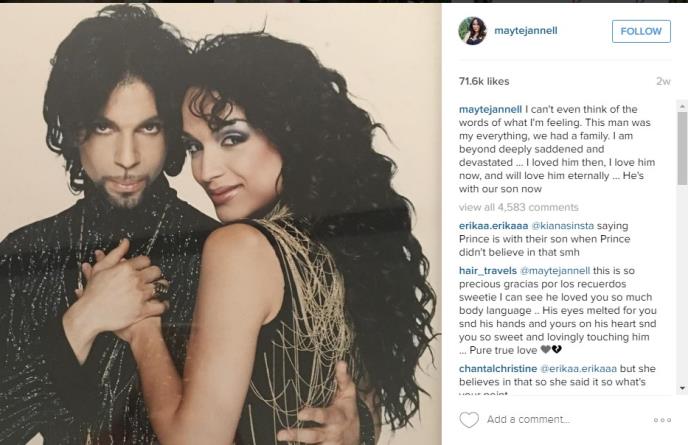The width and height of the screenshot is (688, 445).
Task: Click @maytejannell mention in hair_travels comment
Action: pos(555,270)
